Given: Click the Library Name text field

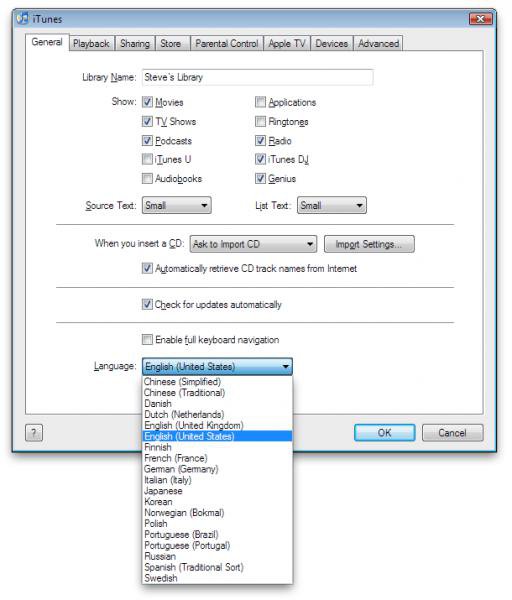Looking at the screenshot, I should [257, 77].
